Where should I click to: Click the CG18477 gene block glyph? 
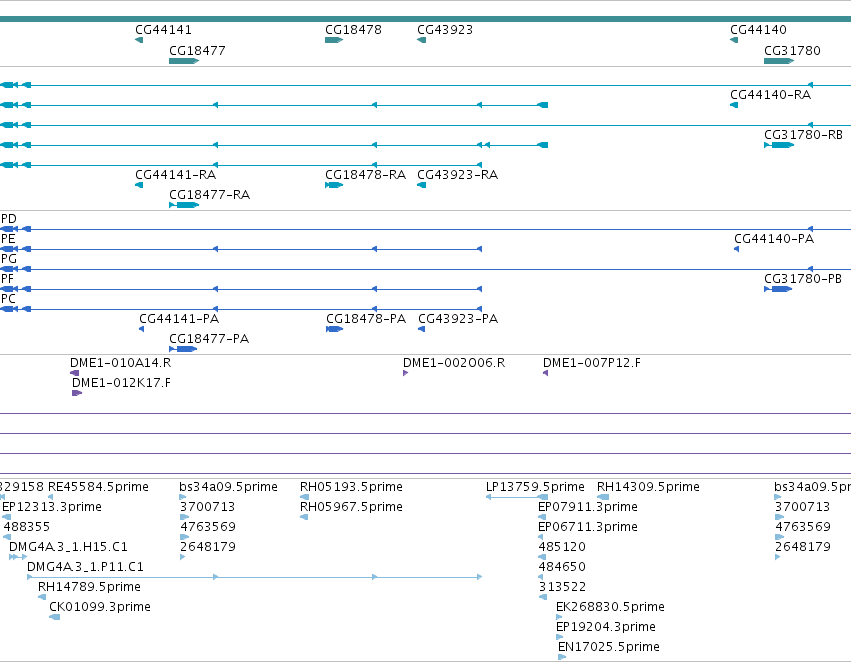pyautogui.click(x=184, y=61)
